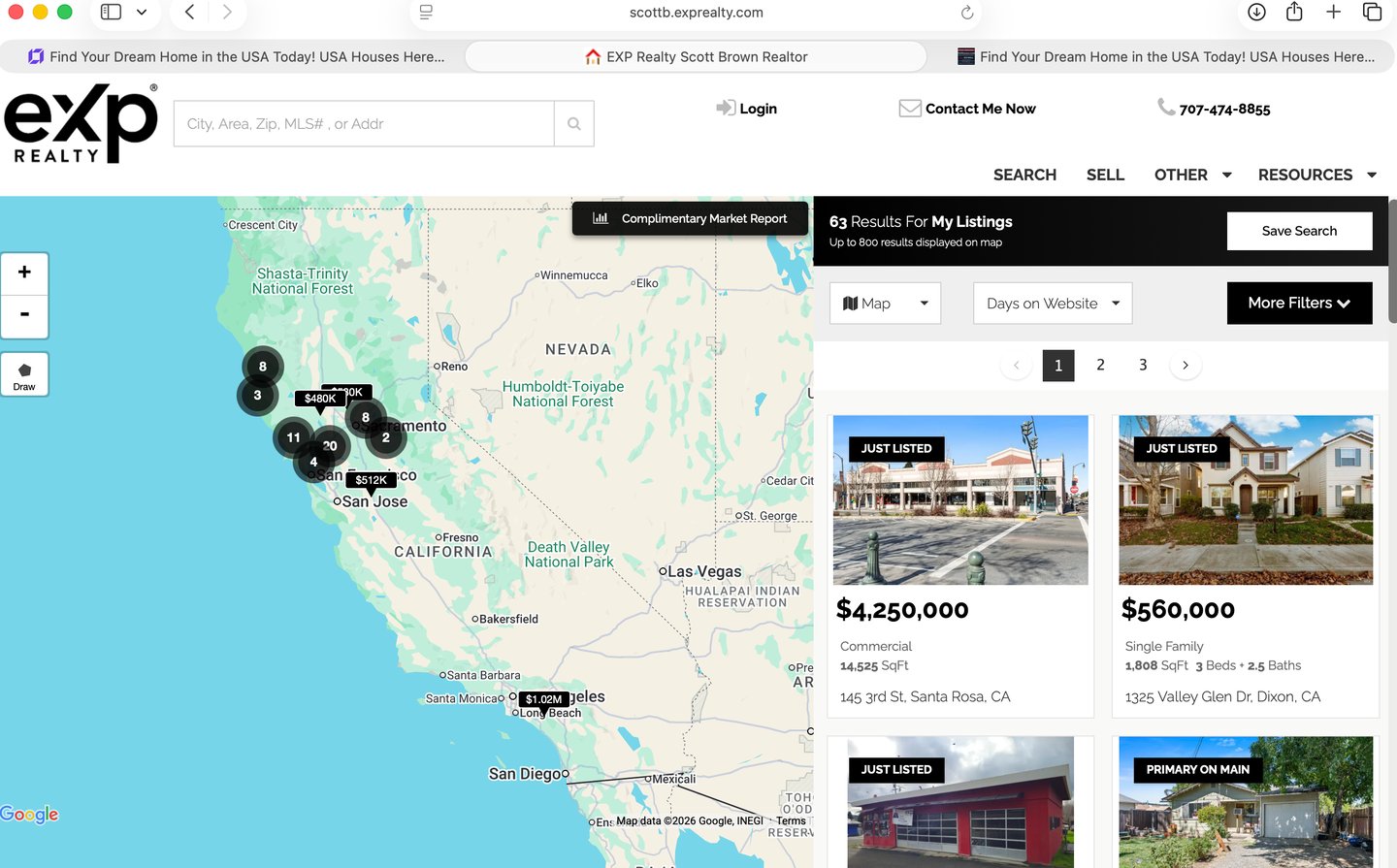Toggle the Safari sidebar
1397x868 pixels.
click(x=111, y=13)
